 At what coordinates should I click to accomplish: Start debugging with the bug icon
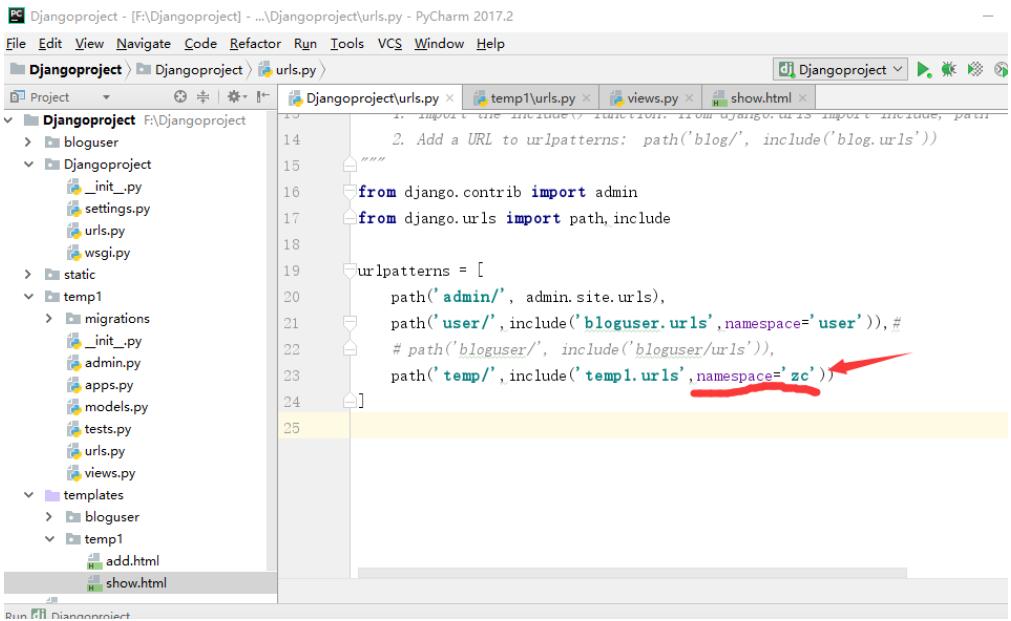(948, 70)
